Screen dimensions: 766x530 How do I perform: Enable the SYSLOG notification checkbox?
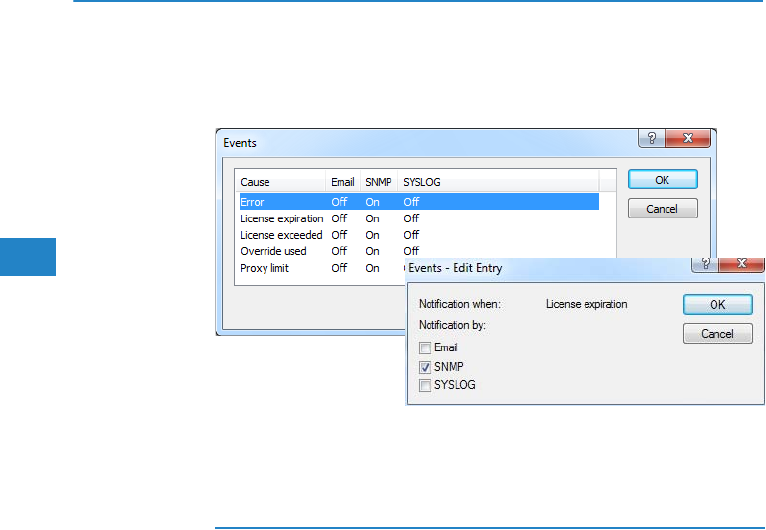[x=425, y=385]
